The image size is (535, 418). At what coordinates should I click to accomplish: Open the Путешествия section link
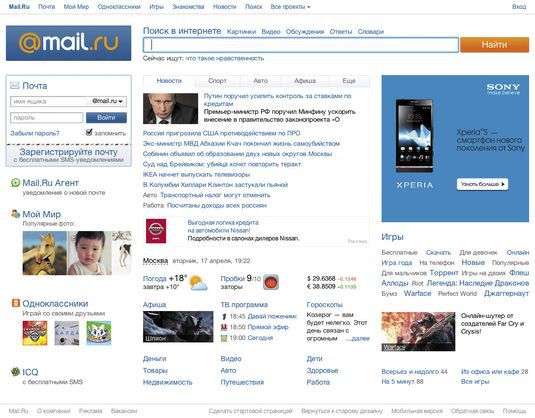coord(242,382)
